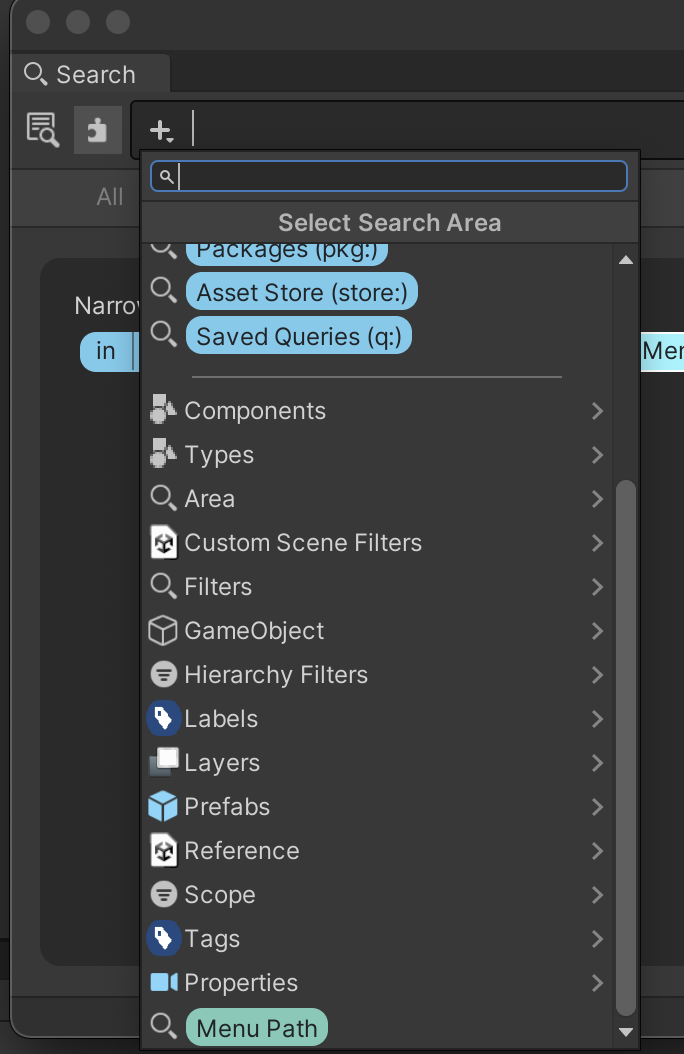Toggle the puzzle-piece button in search toolbar
684x1054 pixels.
pyautogui.click(x=98, y=130)
